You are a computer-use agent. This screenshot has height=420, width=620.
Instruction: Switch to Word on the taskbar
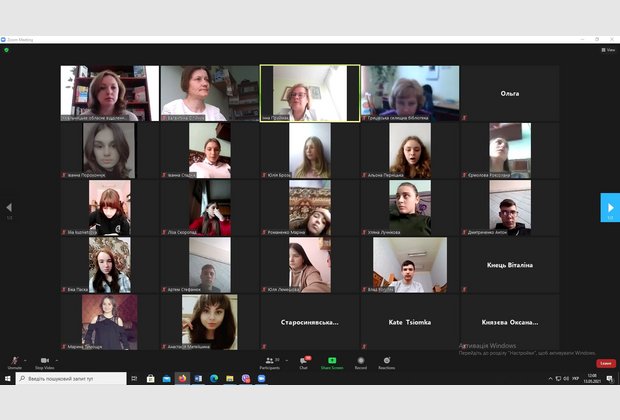point(198,378)
